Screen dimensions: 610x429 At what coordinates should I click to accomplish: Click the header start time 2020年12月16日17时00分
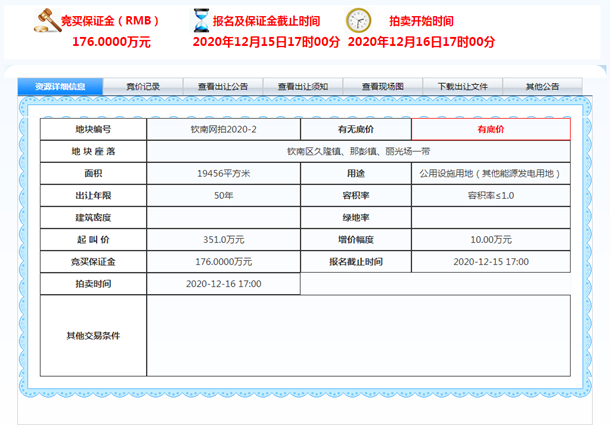pyautogui.click(x=421, y=42)
